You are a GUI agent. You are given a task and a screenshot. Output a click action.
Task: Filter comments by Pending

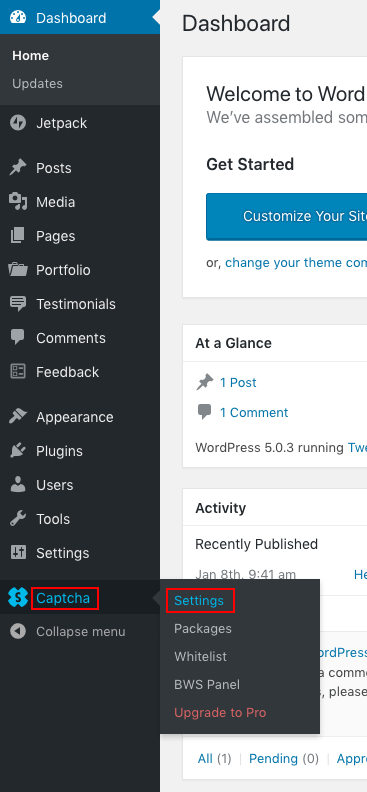[x=273, y=758]
